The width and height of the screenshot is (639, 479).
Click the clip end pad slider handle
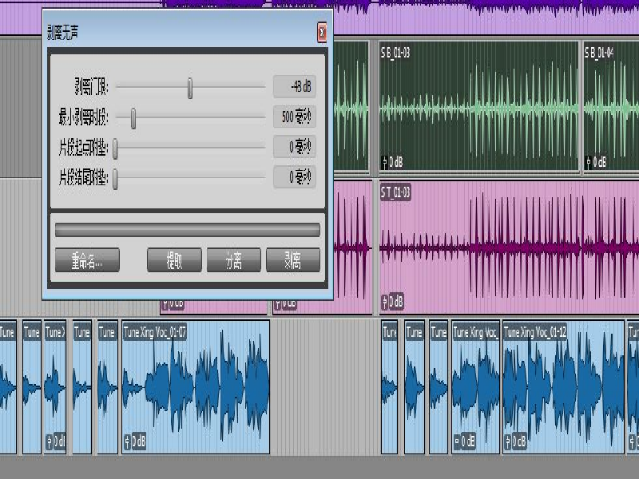[x=116, y=179]
